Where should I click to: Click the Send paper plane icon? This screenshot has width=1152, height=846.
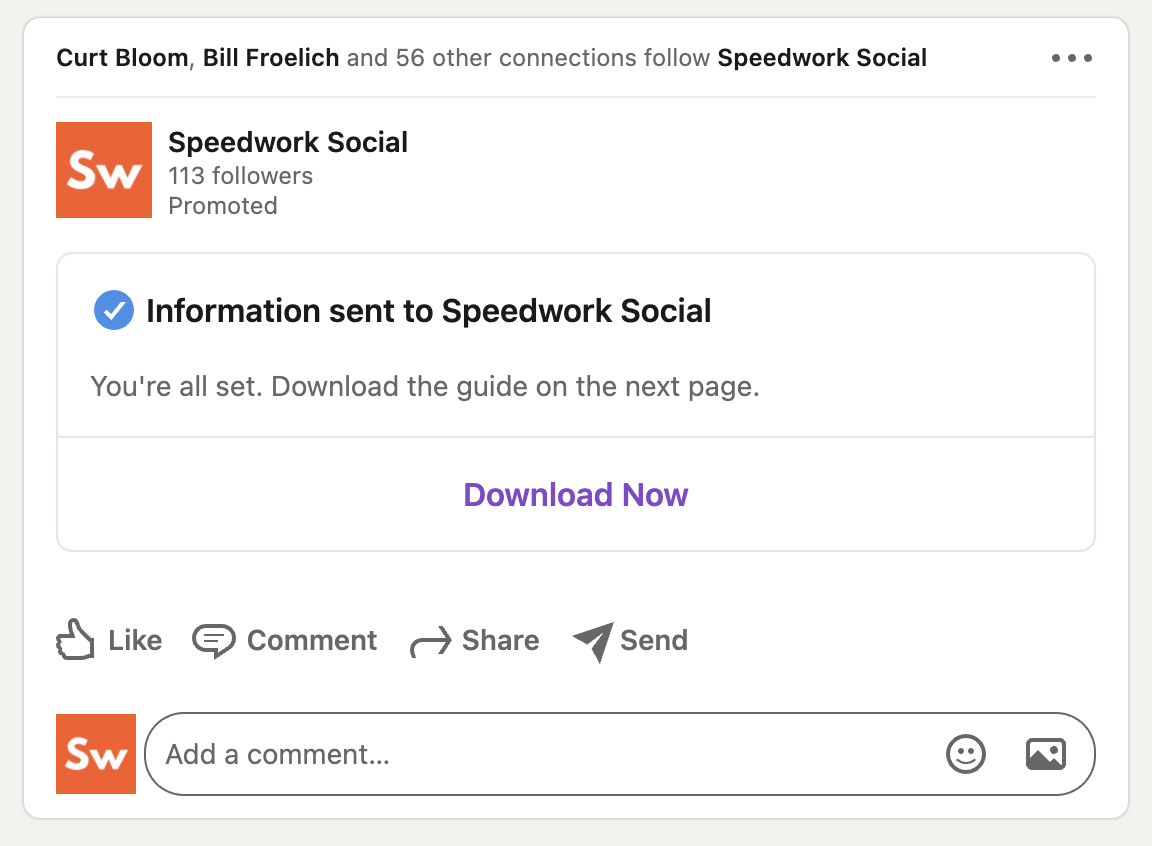[x=594, y=642]
